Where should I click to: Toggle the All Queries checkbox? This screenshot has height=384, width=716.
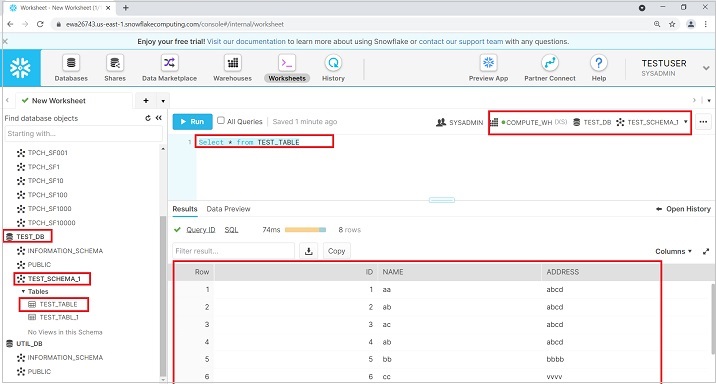(221, 121)
